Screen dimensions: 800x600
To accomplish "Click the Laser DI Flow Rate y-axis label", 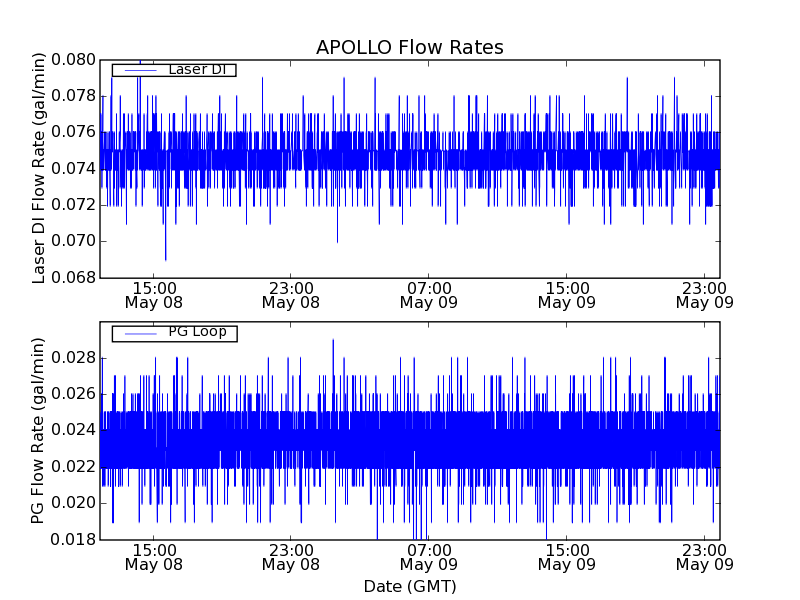I will click(x=40, y=168).
